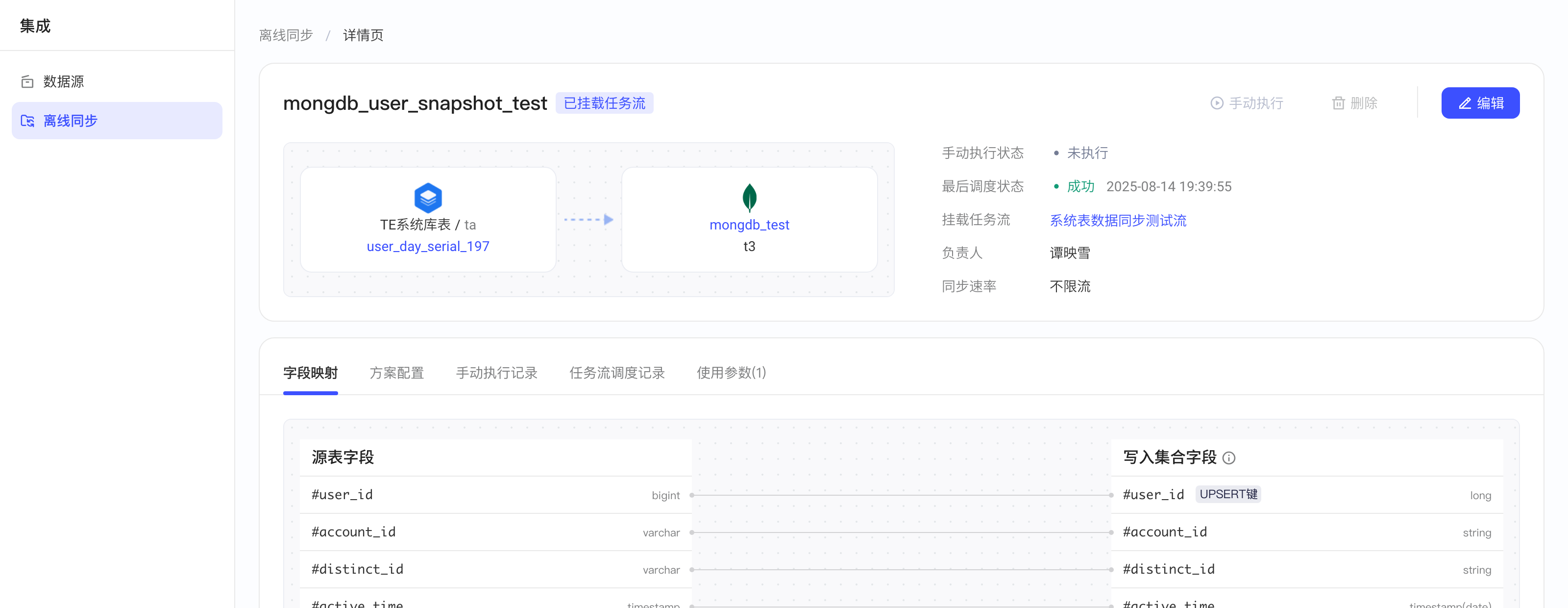Open the mongdb_test data source link
Viewport: 1568px width, 608px height.
(x=749, y=225)
